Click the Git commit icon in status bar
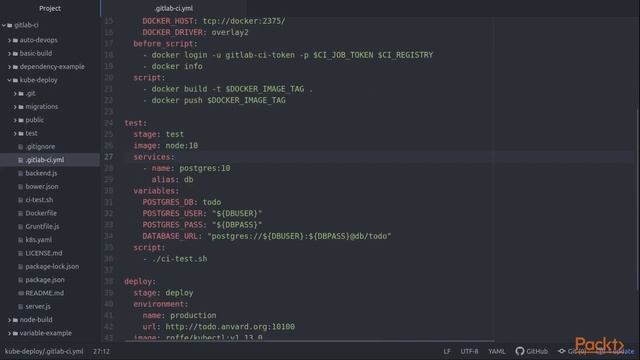The width and height of the screenshot is (640, 360). [x=562, y=351]
